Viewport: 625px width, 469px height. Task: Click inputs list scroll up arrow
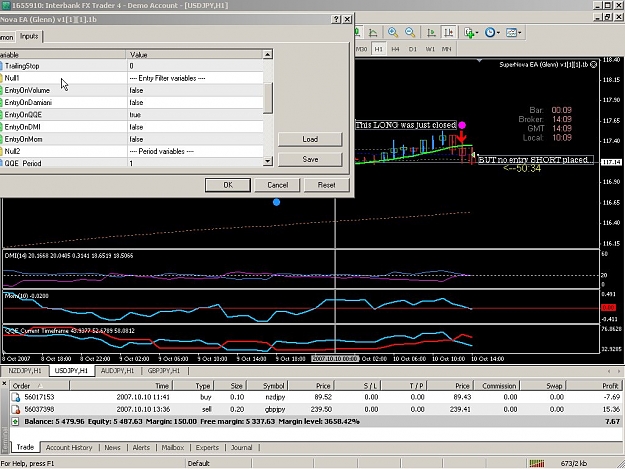[x=267, y=54]
